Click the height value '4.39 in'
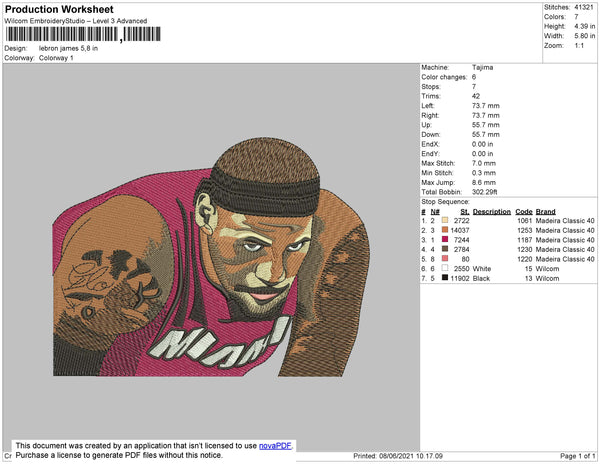This screenshot has width=600, height=464. coord(584,26)
